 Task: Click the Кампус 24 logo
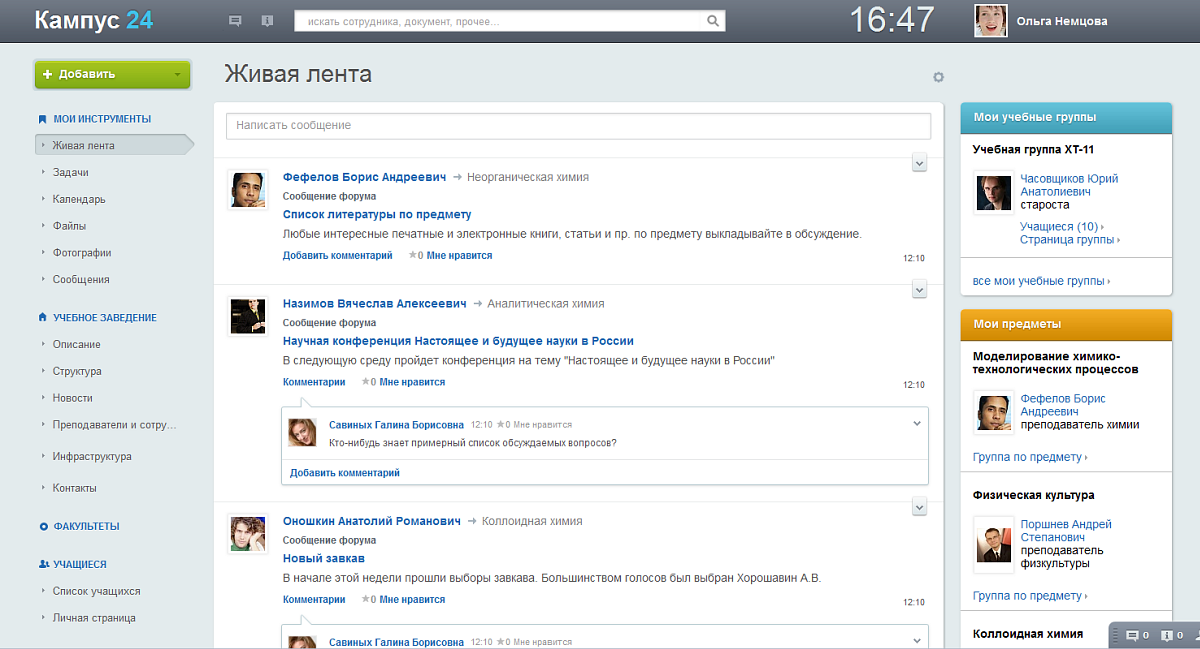(x=94, y=20)
